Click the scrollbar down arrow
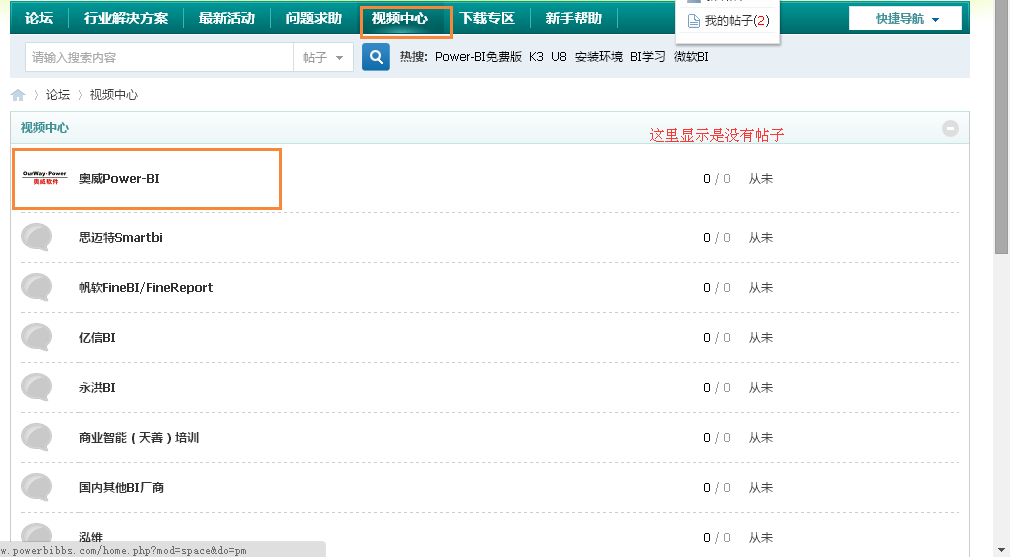This screenshot has width=1010, height=557. point(1002,549)
